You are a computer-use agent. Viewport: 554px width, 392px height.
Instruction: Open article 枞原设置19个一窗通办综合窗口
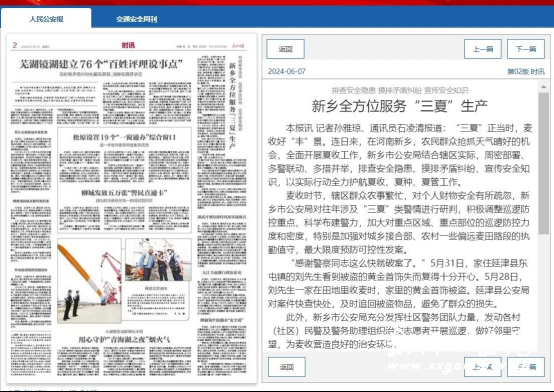coord(124,137)
